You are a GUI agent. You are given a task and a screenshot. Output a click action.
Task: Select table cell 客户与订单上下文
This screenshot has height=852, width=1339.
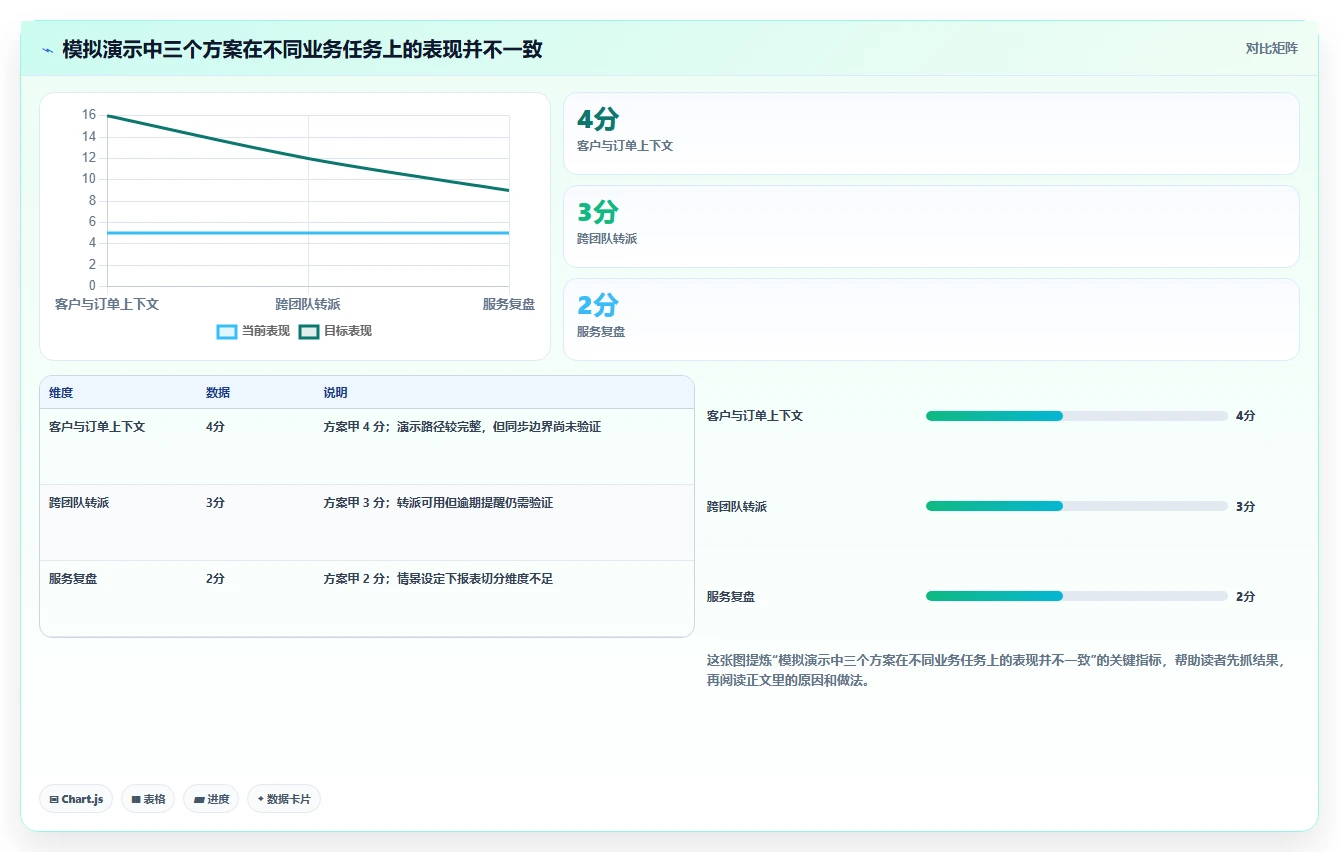(x=97, y=426)
